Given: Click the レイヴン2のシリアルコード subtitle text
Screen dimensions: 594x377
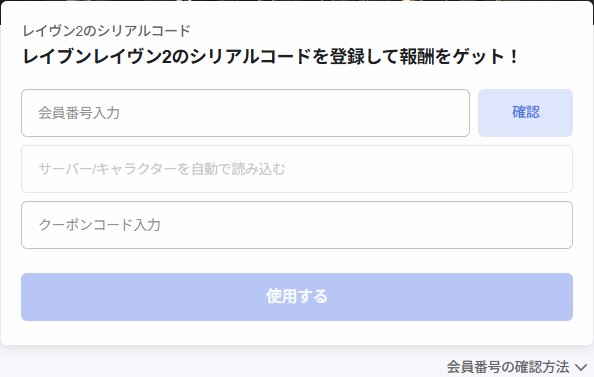Looking at the screenshot, I should click(106, 31).
